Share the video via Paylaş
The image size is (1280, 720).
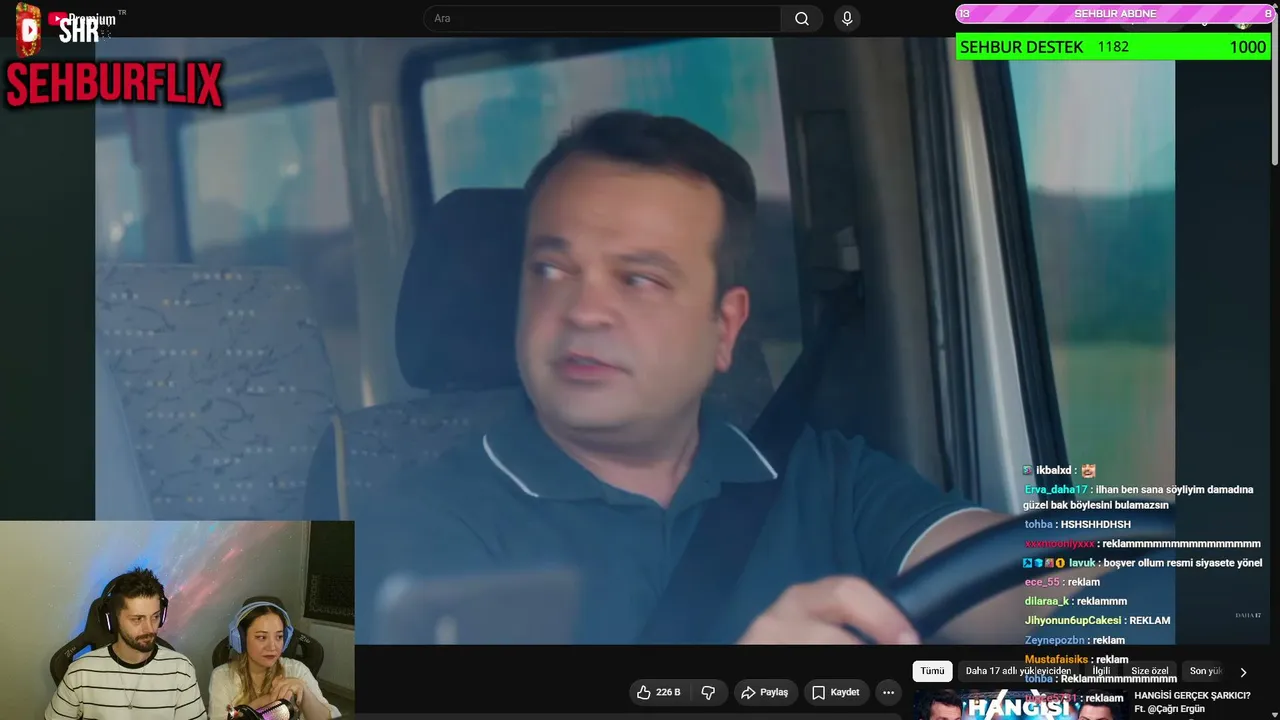click(764, 692)
